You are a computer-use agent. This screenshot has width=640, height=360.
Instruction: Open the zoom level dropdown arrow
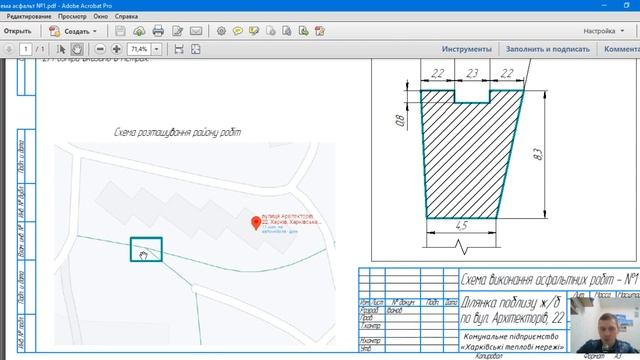[156, 49]
